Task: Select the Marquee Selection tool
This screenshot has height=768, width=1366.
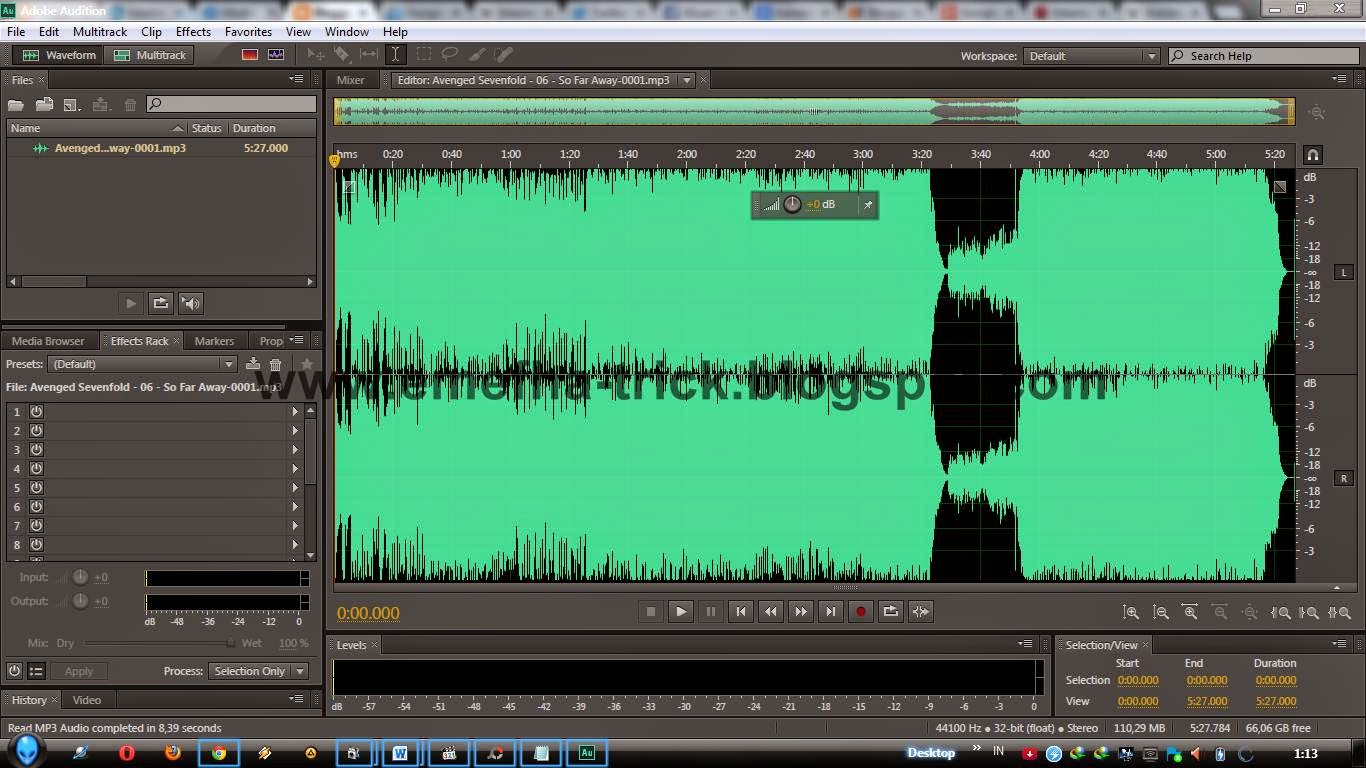Action: (x=423, y=55)
